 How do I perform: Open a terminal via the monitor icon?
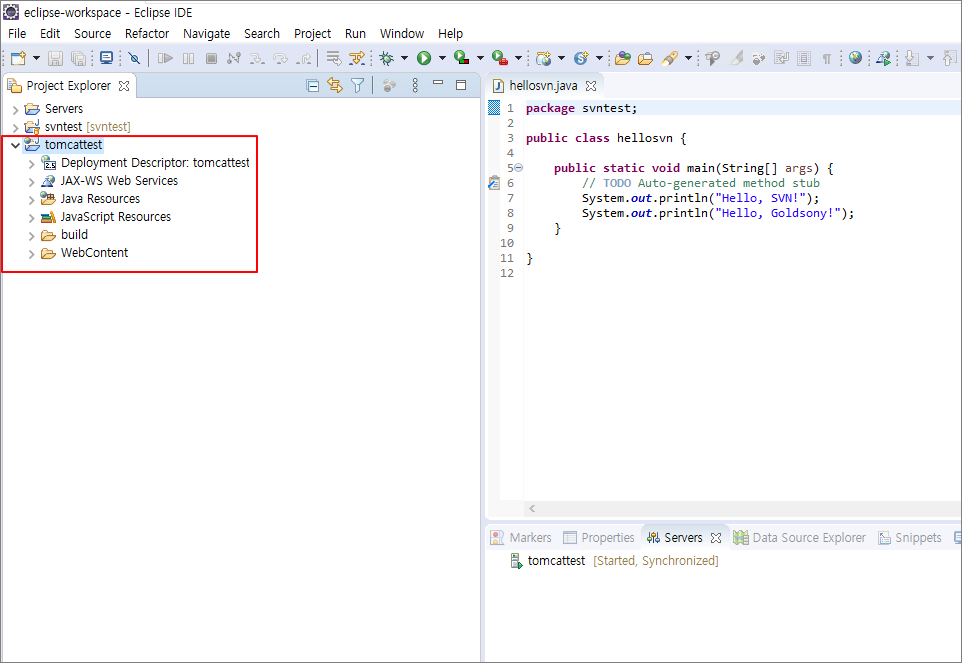(x=107, y=58)
